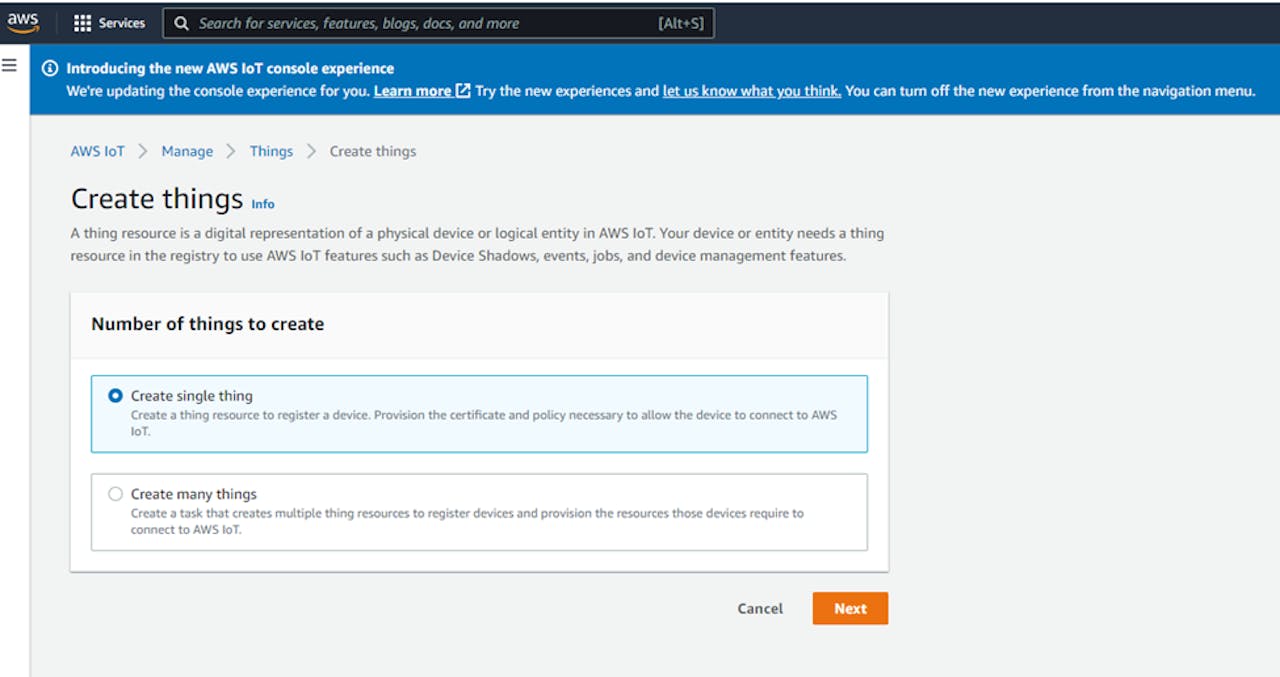The image size is (1280, 677).
Task: Click the search services input field
Action: [438, 23]
